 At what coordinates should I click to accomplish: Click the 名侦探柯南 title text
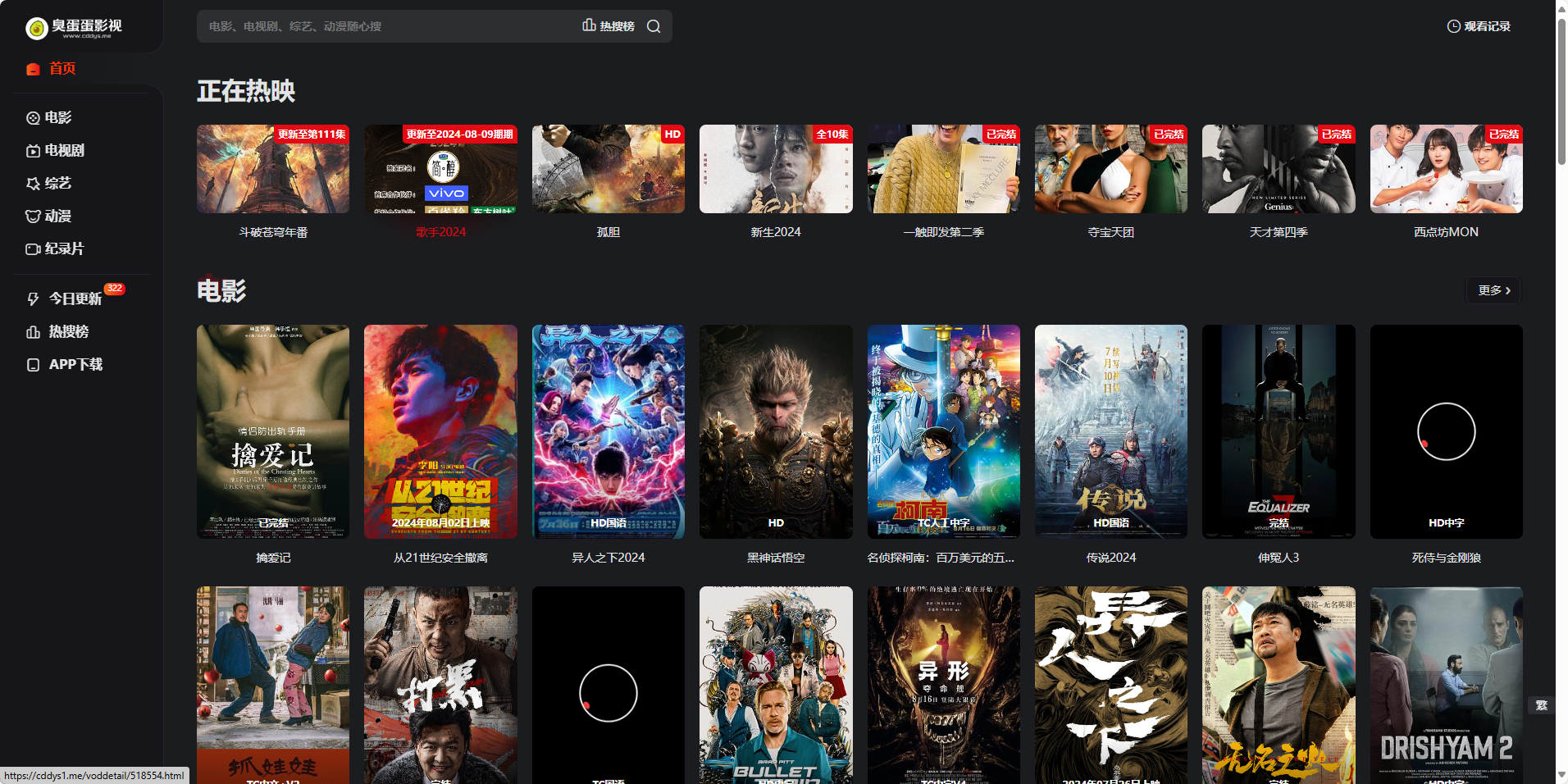941,558
